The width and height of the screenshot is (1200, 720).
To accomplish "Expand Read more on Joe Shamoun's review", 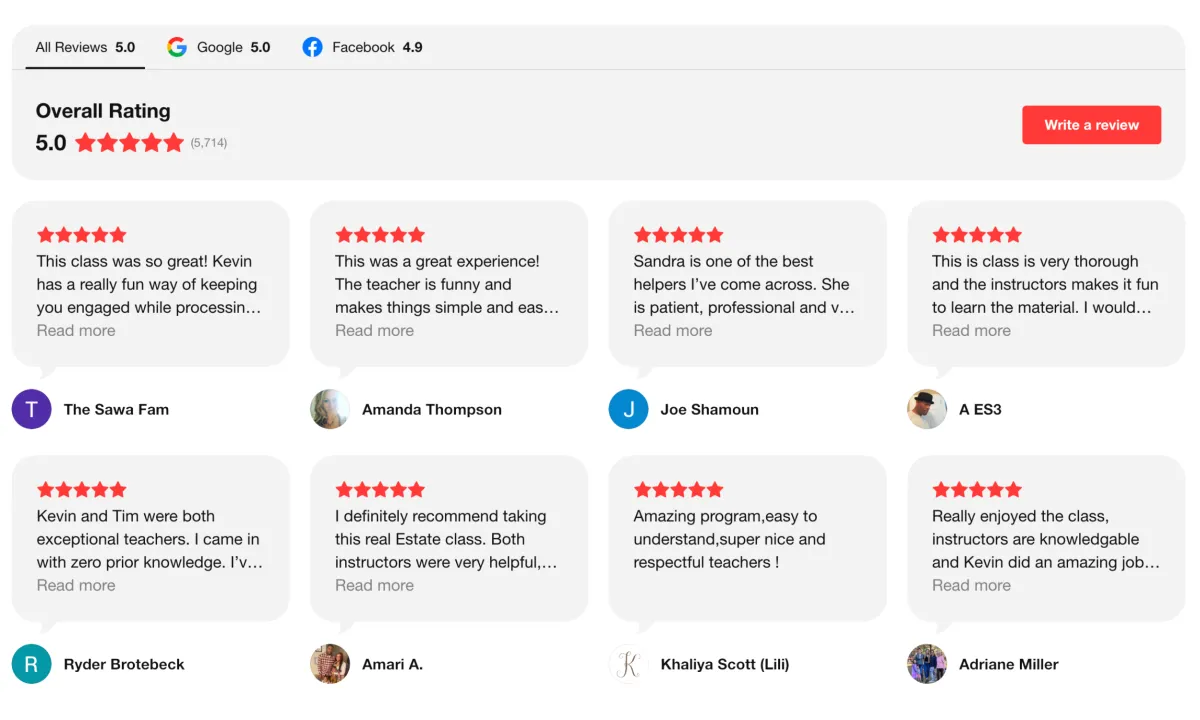I will [672, 331].
